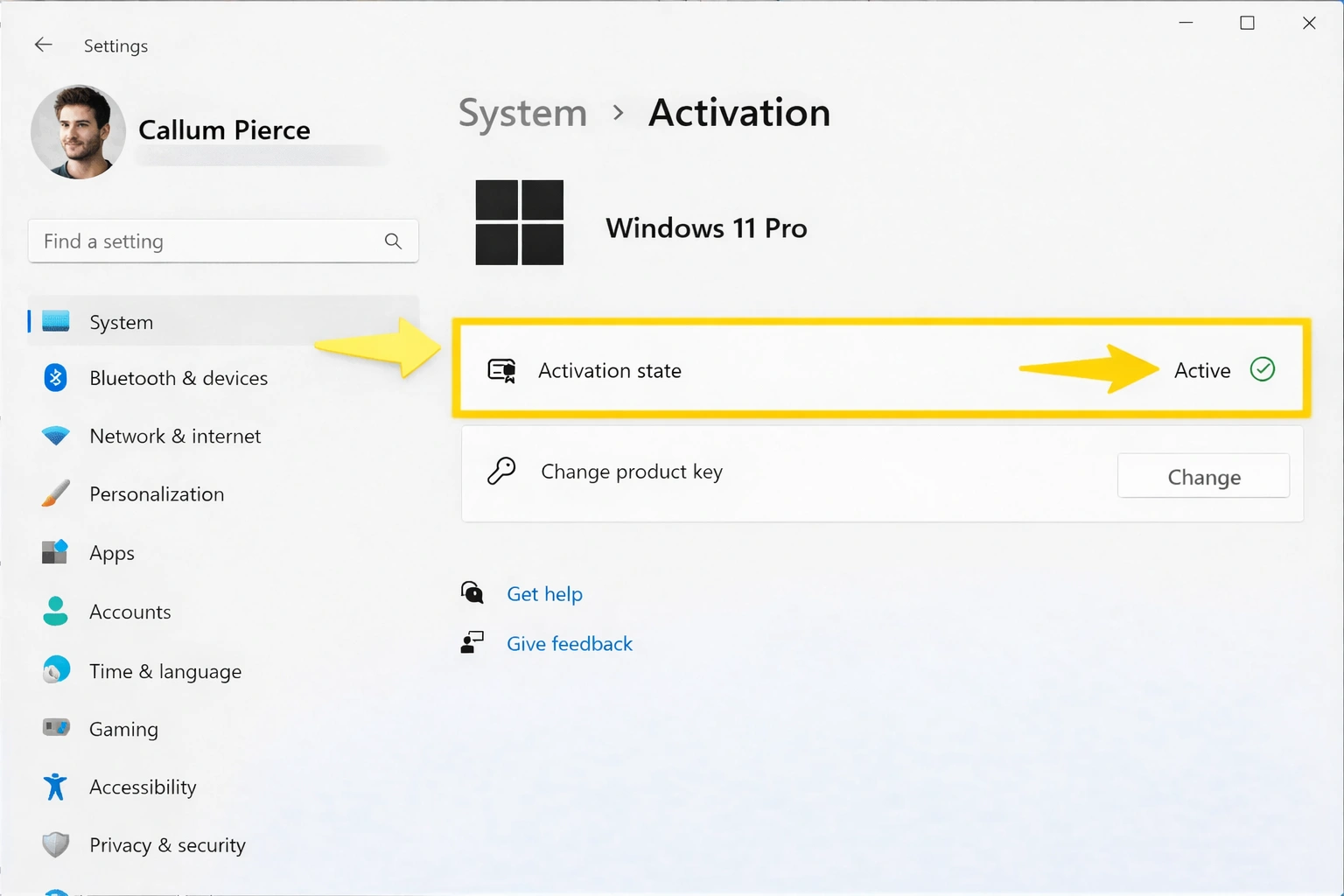The image size is (1344, 896).
Task: Click the Accessibility figure icon
Action: pyautogui.click(x=54, y=786)
